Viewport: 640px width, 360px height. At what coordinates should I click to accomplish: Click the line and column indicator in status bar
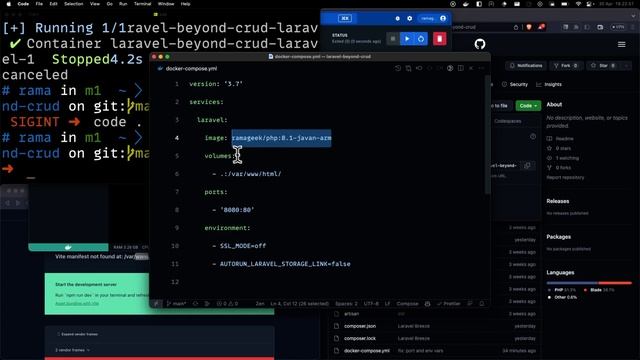pos(300,304)
